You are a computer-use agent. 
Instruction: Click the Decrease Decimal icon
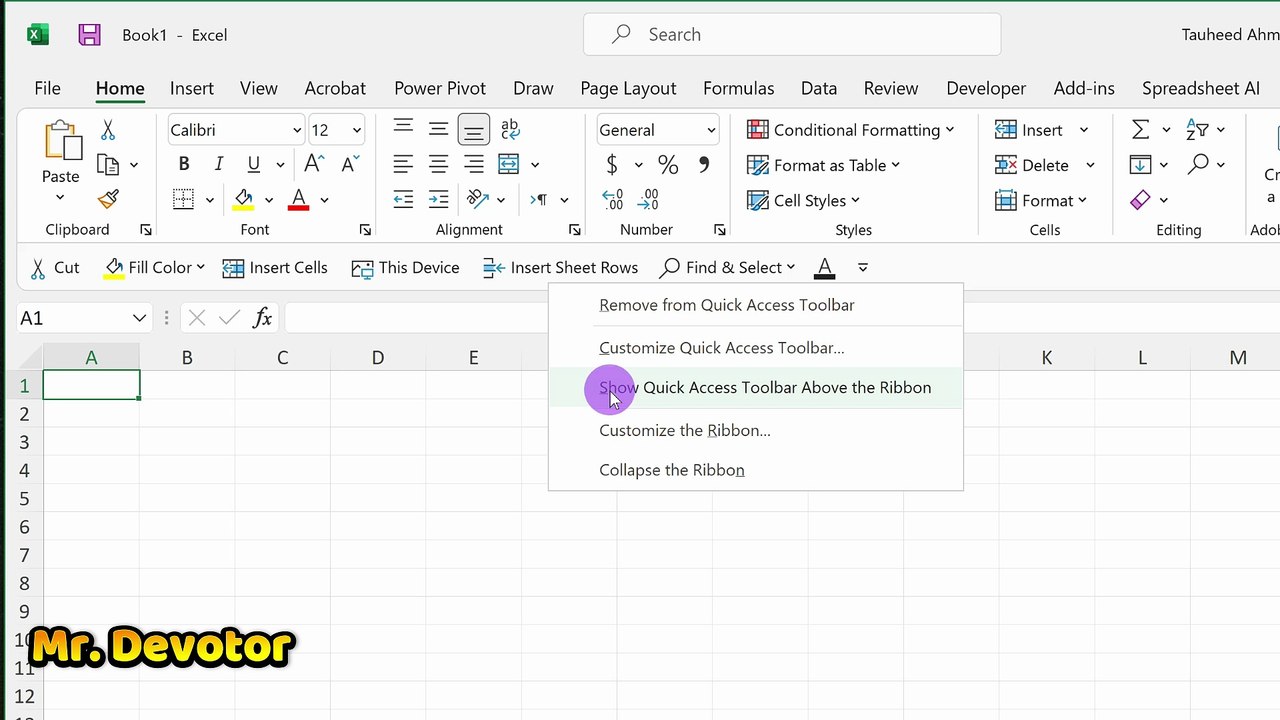click(648, 200)
